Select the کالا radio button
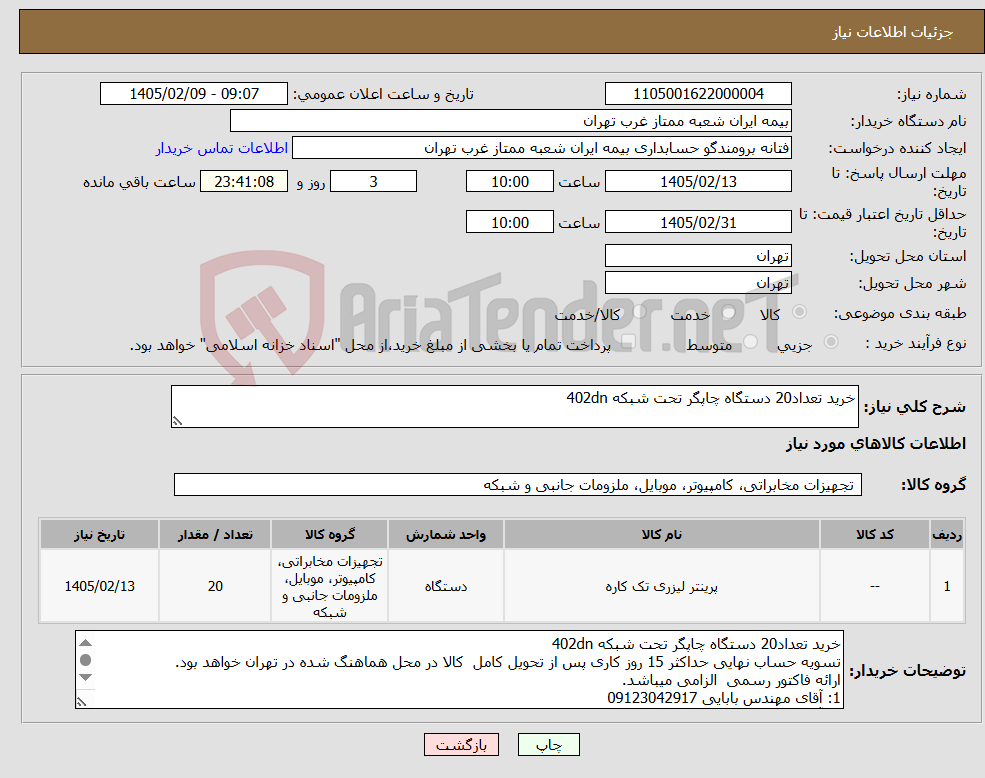 click(x=800, y=312)
